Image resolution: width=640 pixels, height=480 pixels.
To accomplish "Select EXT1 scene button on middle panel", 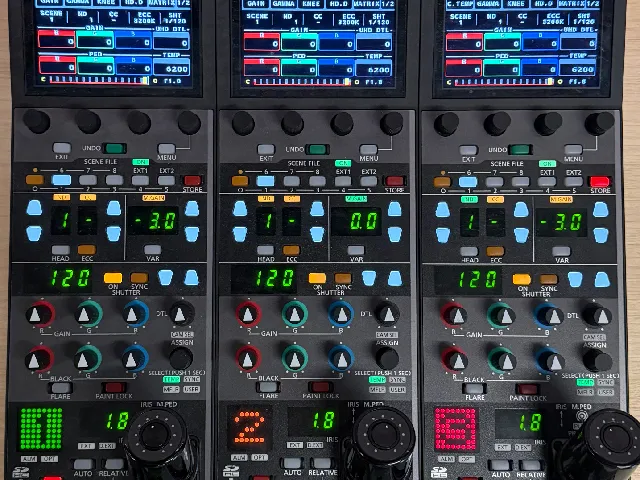I will click(x=343, y=181).
